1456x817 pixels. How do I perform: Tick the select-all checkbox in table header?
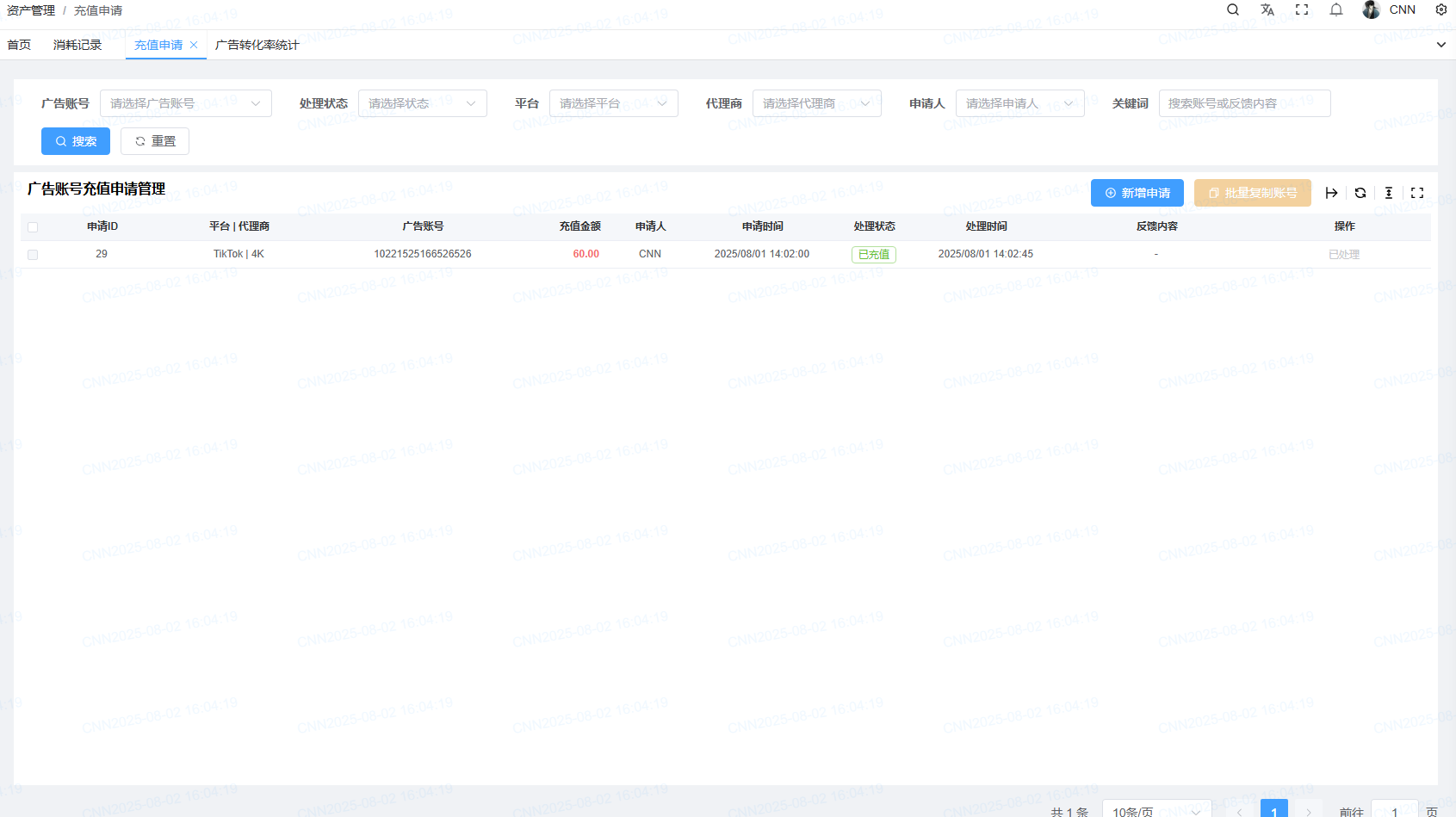(33, 227)
